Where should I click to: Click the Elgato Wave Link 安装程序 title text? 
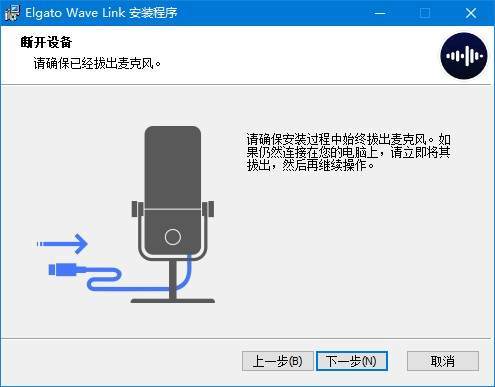tap(101, 13)
